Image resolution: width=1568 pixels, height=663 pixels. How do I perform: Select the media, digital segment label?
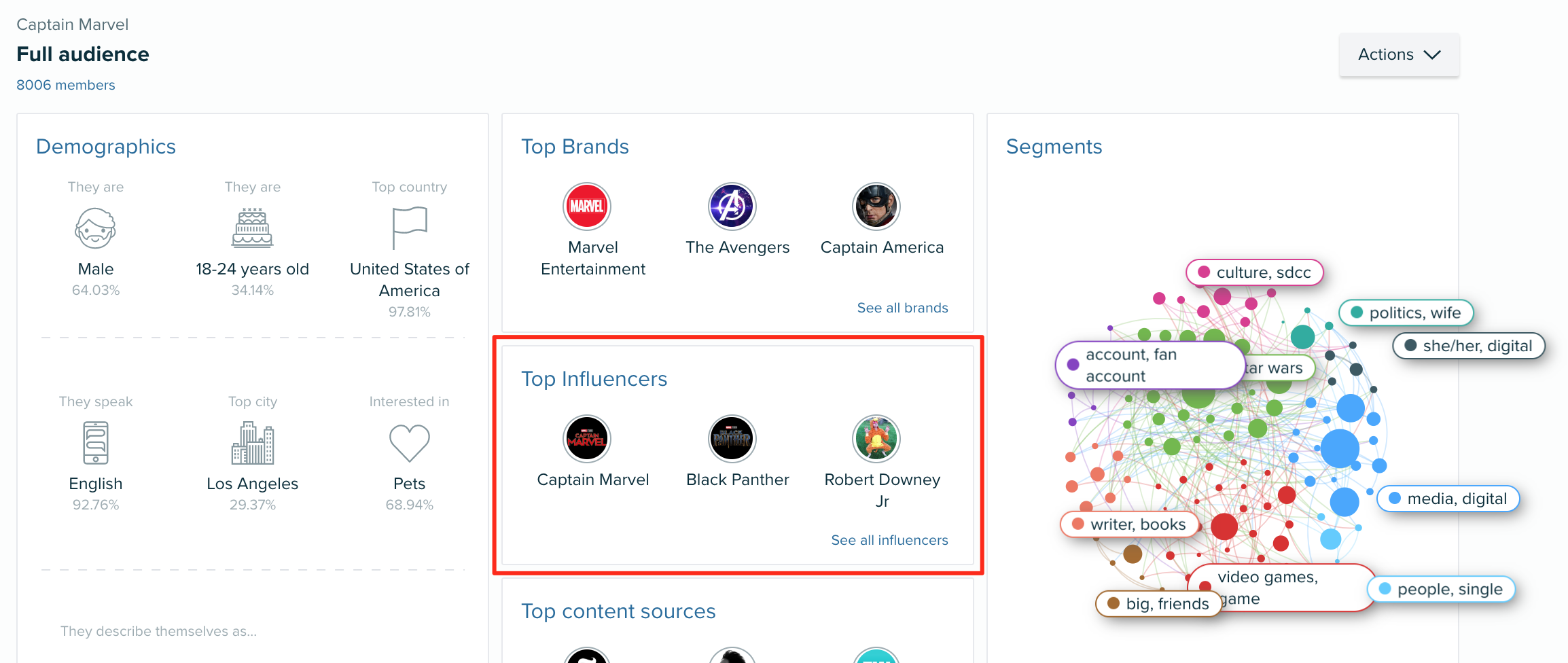(1448, 499)
